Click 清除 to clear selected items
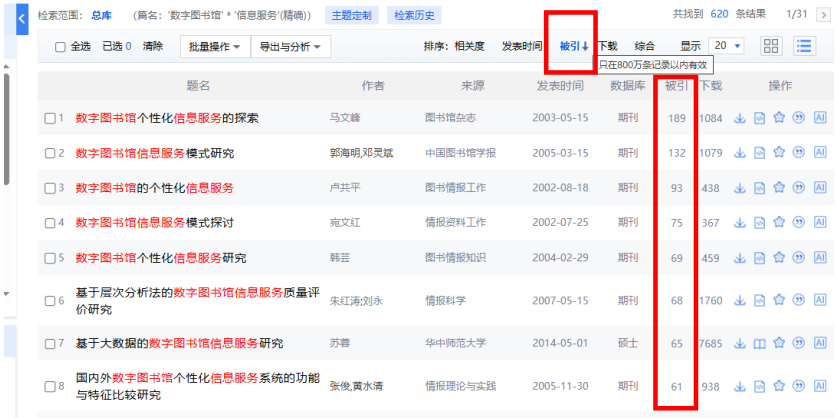 153,47
